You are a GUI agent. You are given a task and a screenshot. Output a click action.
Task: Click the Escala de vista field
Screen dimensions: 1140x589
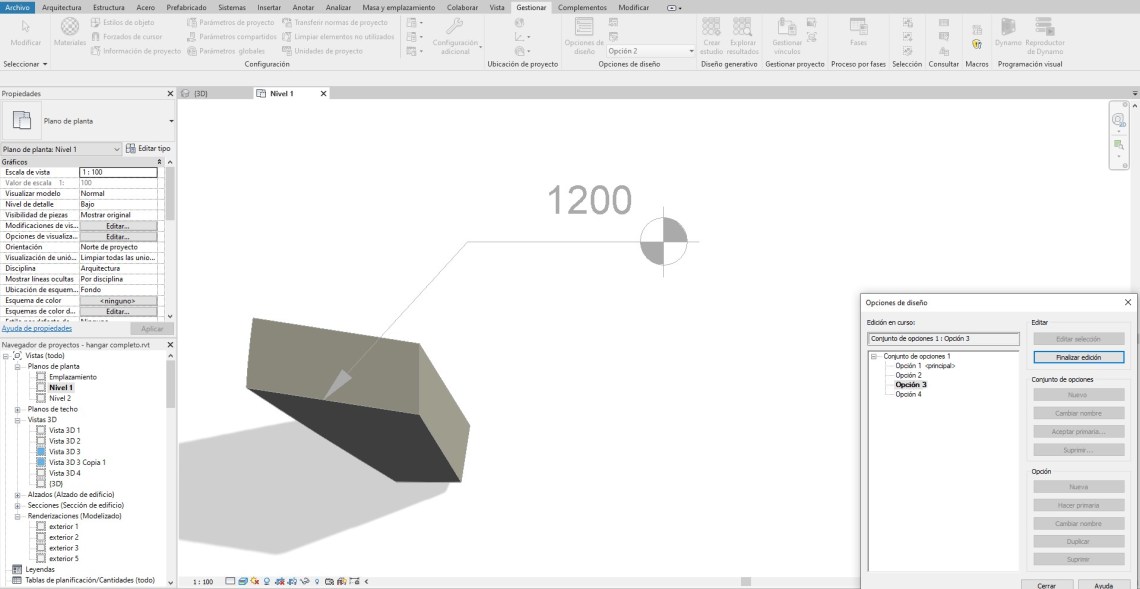click(118, 172)
